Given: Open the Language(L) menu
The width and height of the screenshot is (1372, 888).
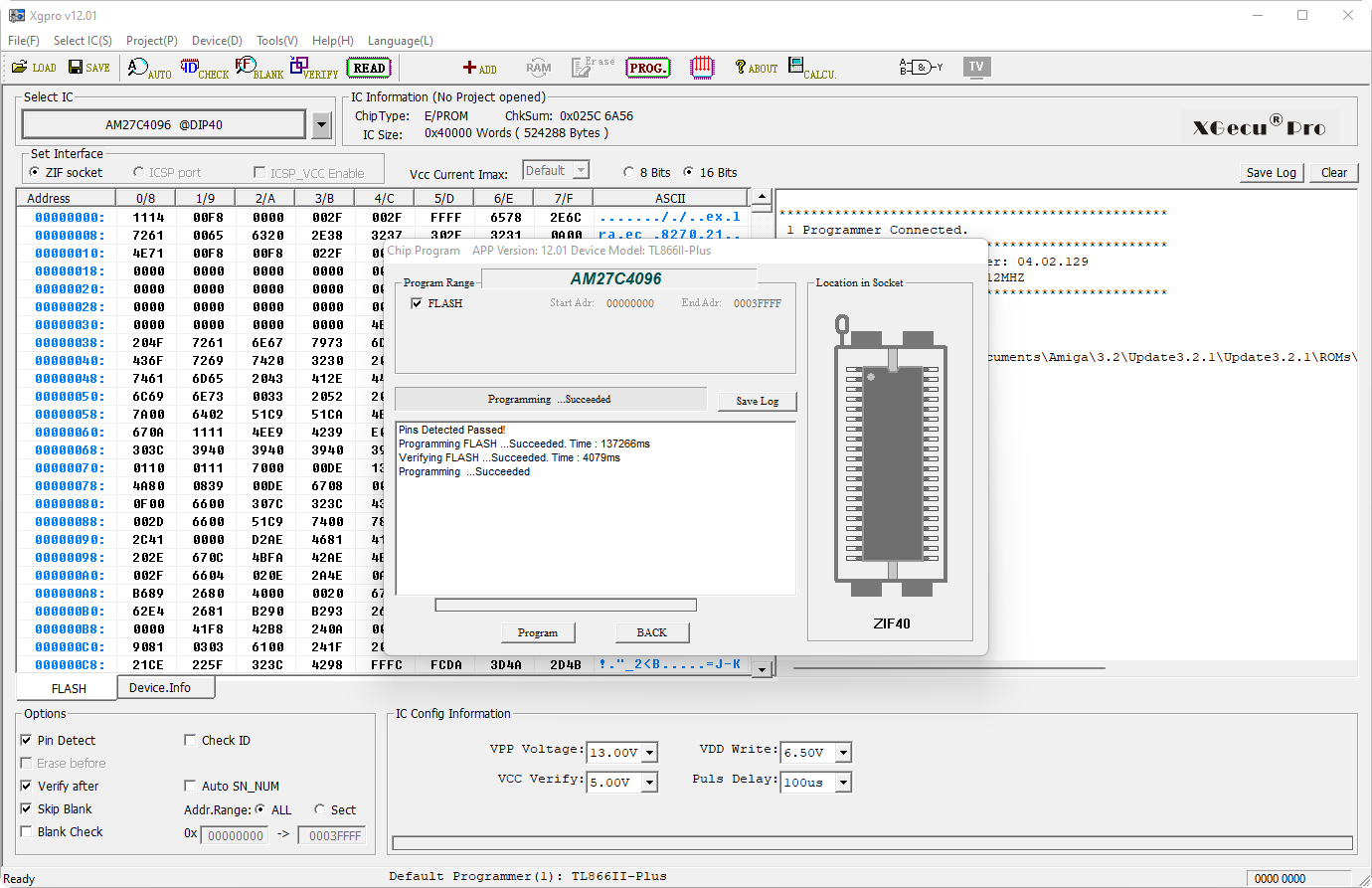Looking at the screenshot, I should [x=401, y=41].
